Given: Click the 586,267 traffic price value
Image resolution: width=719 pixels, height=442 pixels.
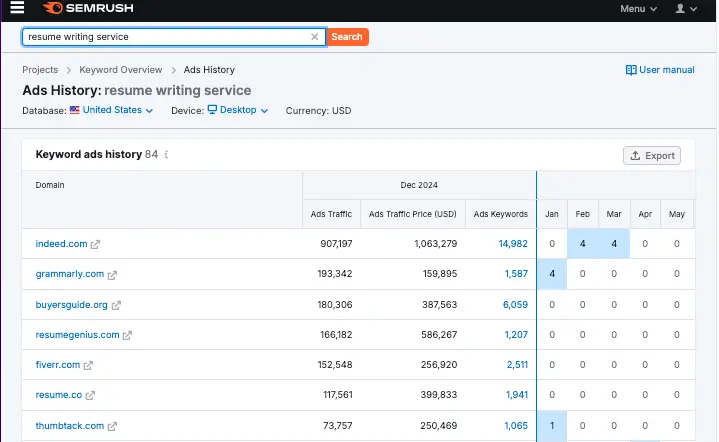Looking at the screenshot, I should click(x=439, y=335).
